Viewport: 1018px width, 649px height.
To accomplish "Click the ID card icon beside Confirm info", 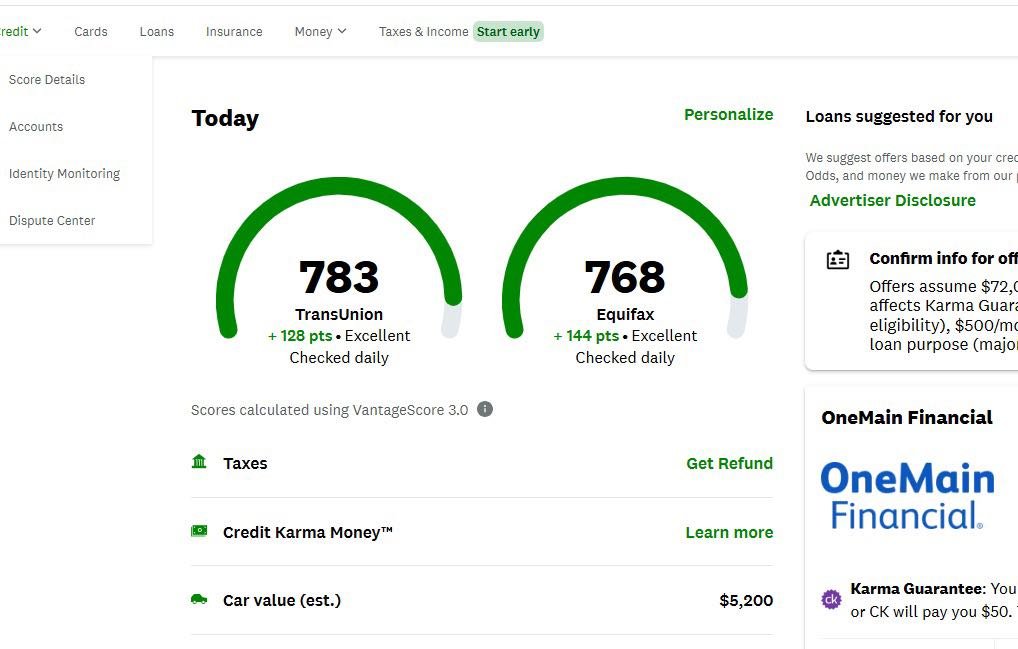I will coord(838,260).
